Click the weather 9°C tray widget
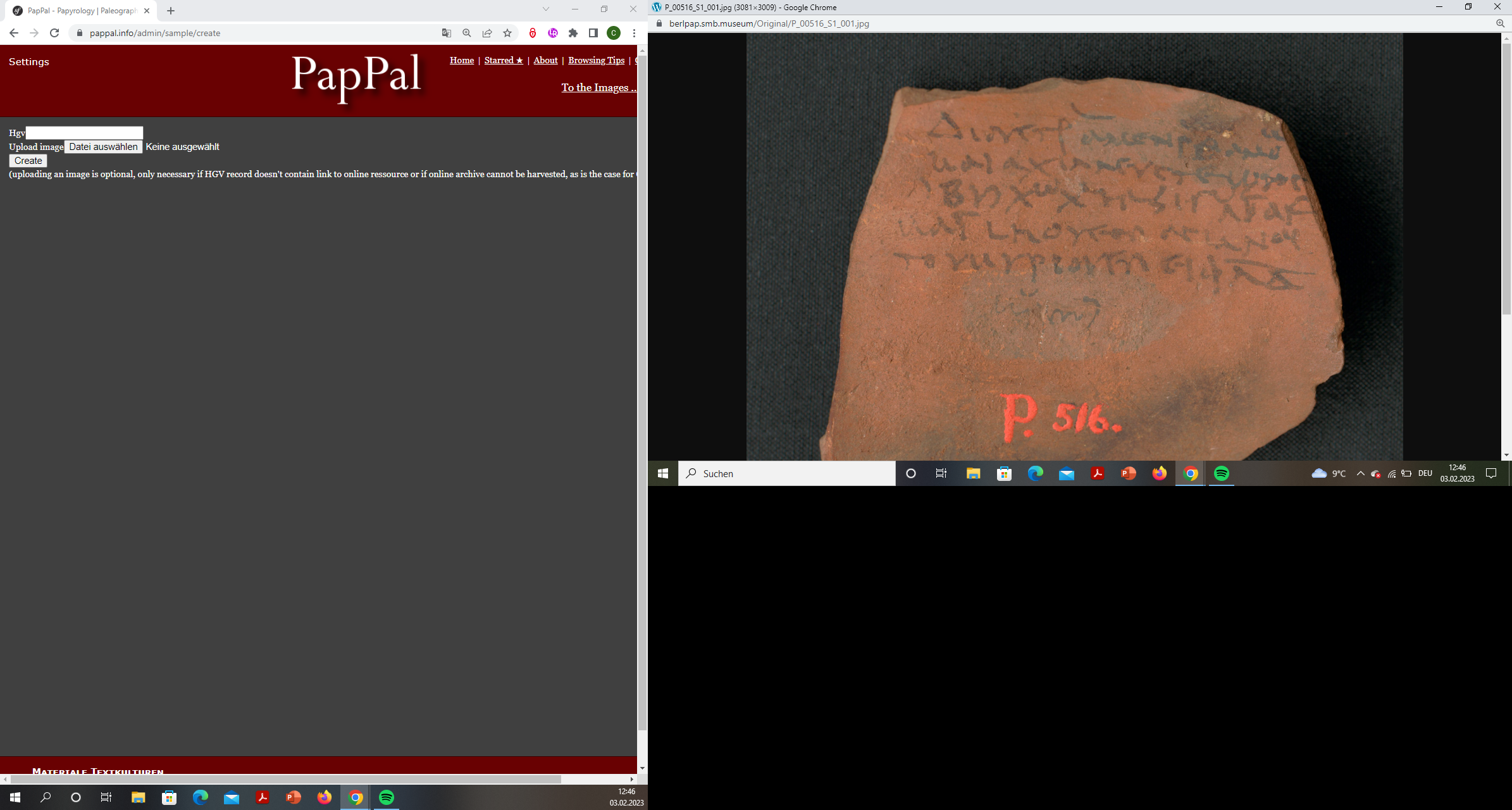Image resolution: width=1512 pixels, height=810 pixels. (x=1329, y=473)
